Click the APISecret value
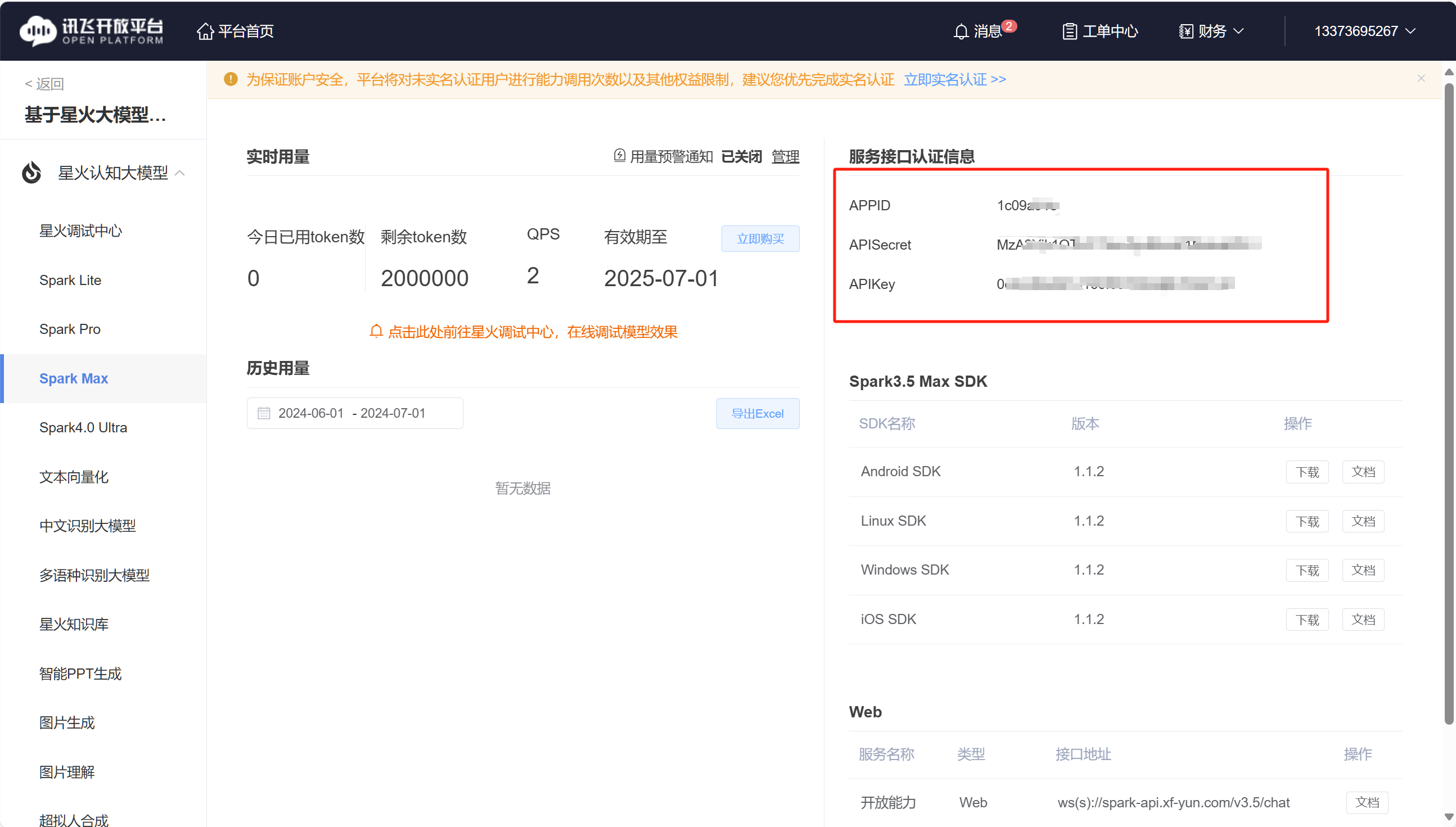This screenshot has height=827, width=1456. 1129,245
